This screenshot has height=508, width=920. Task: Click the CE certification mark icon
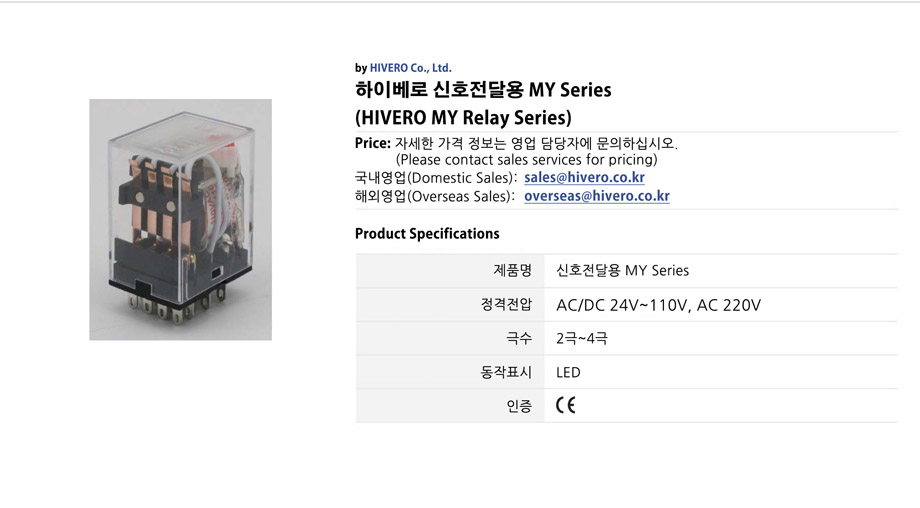[566, 405]
